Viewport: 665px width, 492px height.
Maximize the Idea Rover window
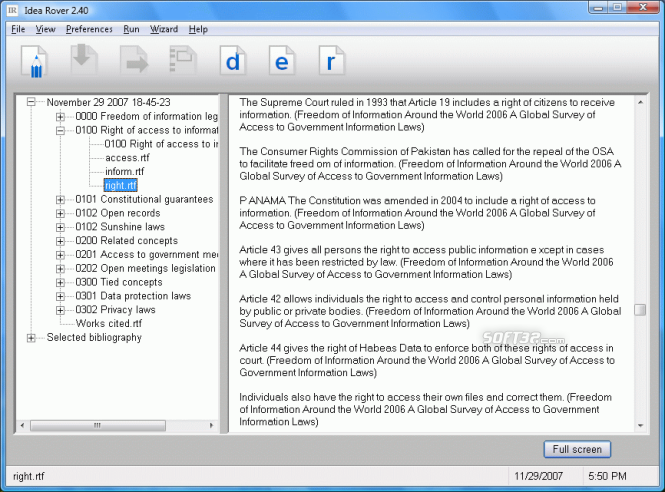click(x=618, y=8)
